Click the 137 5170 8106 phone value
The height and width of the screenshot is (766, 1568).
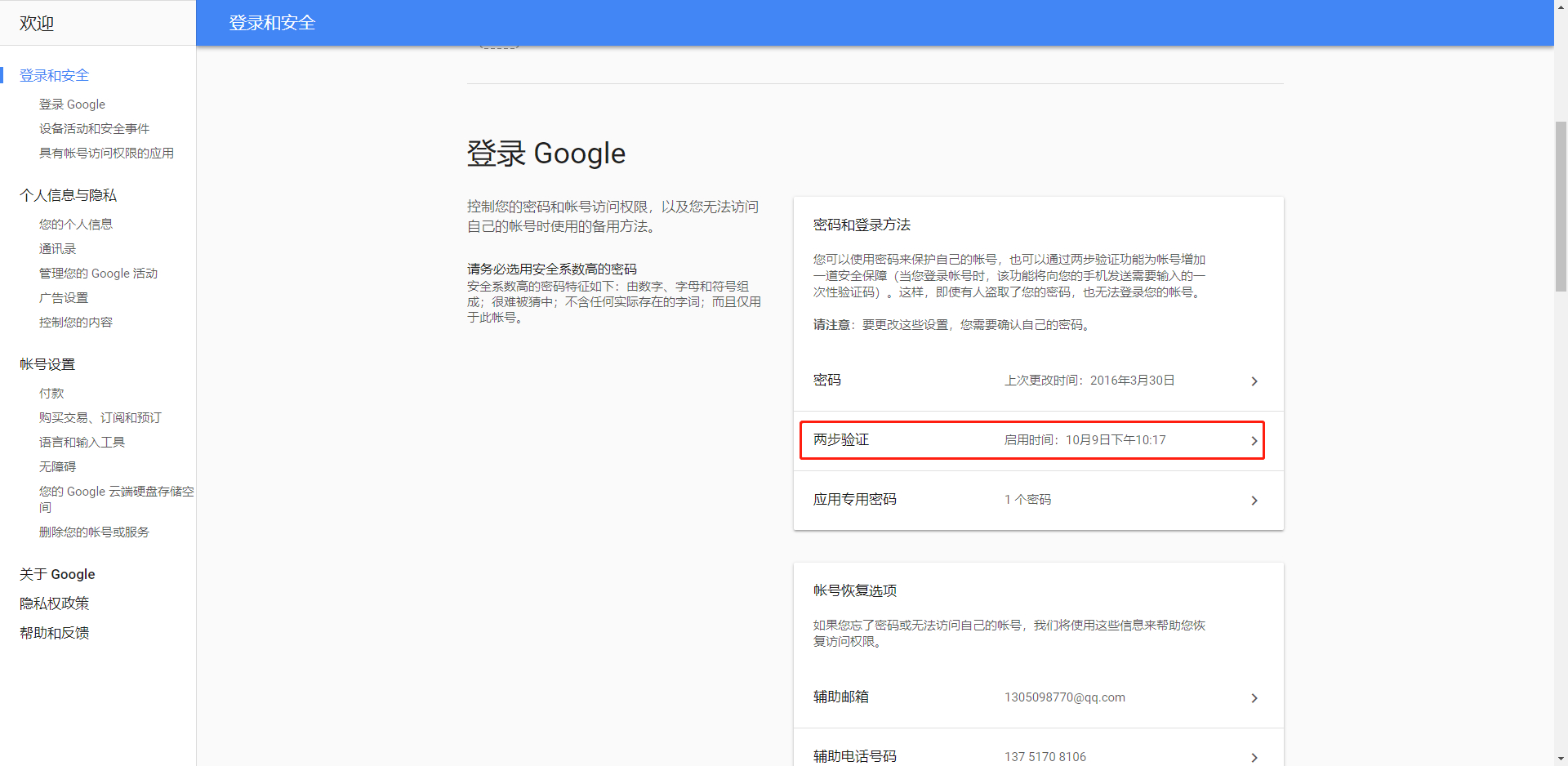pyautogui.click(x=1045, y=757)
